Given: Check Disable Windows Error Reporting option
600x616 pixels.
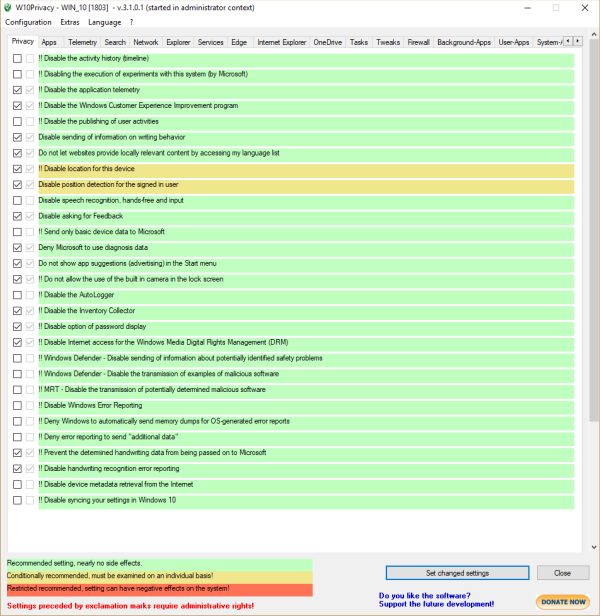Looking at the screenshot, I should pyautogui.click(x=17, y=405).
